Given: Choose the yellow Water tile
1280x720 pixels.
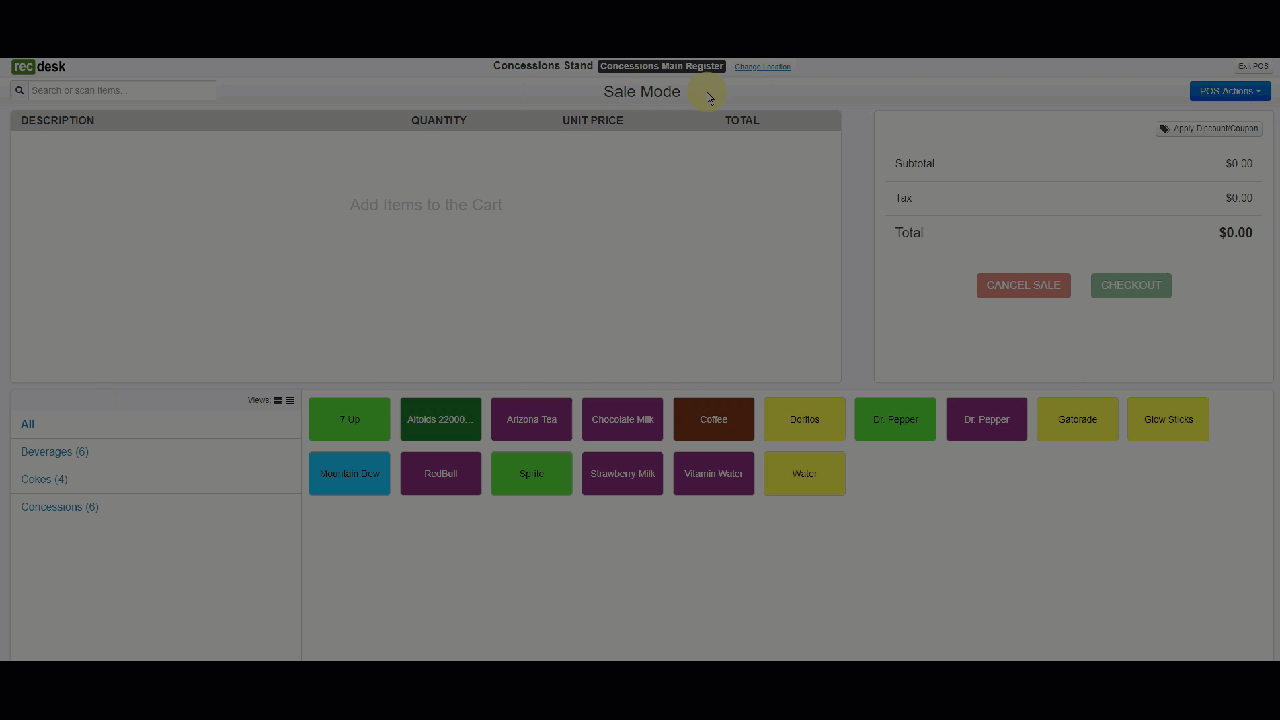Looking at the screenshot, I should coord(804,473).
